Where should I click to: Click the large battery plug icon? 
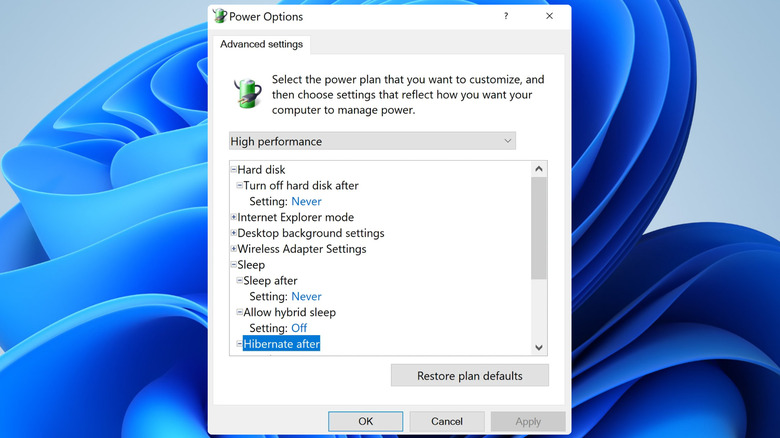tap(248, 93)
